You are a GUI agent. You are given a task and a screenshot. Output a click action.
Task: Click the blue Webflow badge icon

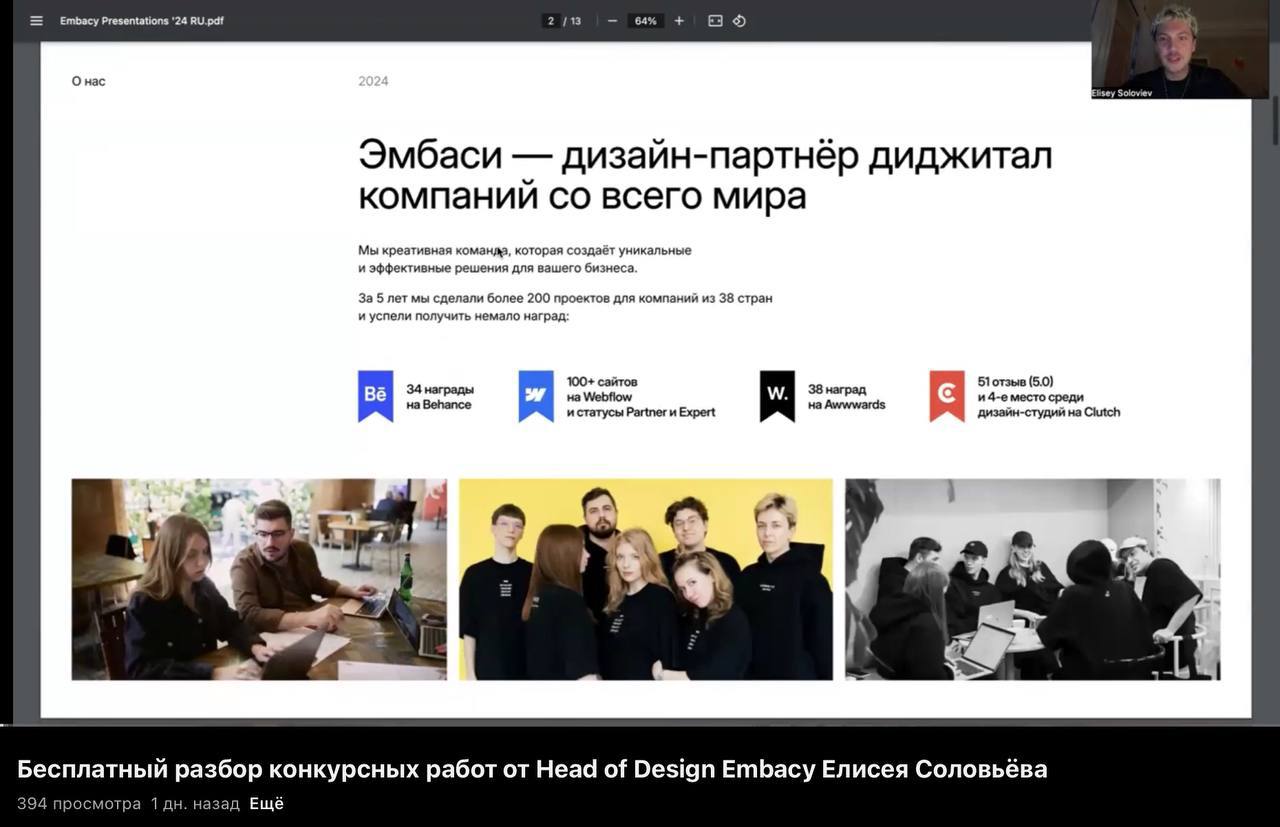[536, 395]
